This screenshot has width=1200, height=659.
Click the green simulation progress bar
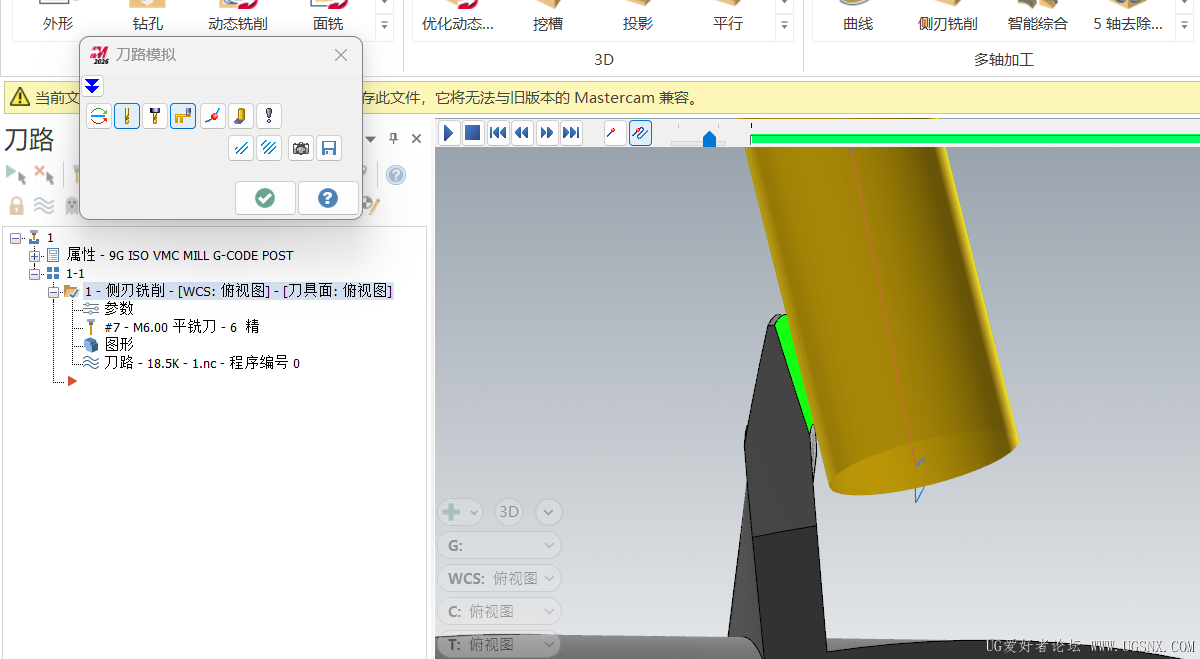[x=975, y=139]
